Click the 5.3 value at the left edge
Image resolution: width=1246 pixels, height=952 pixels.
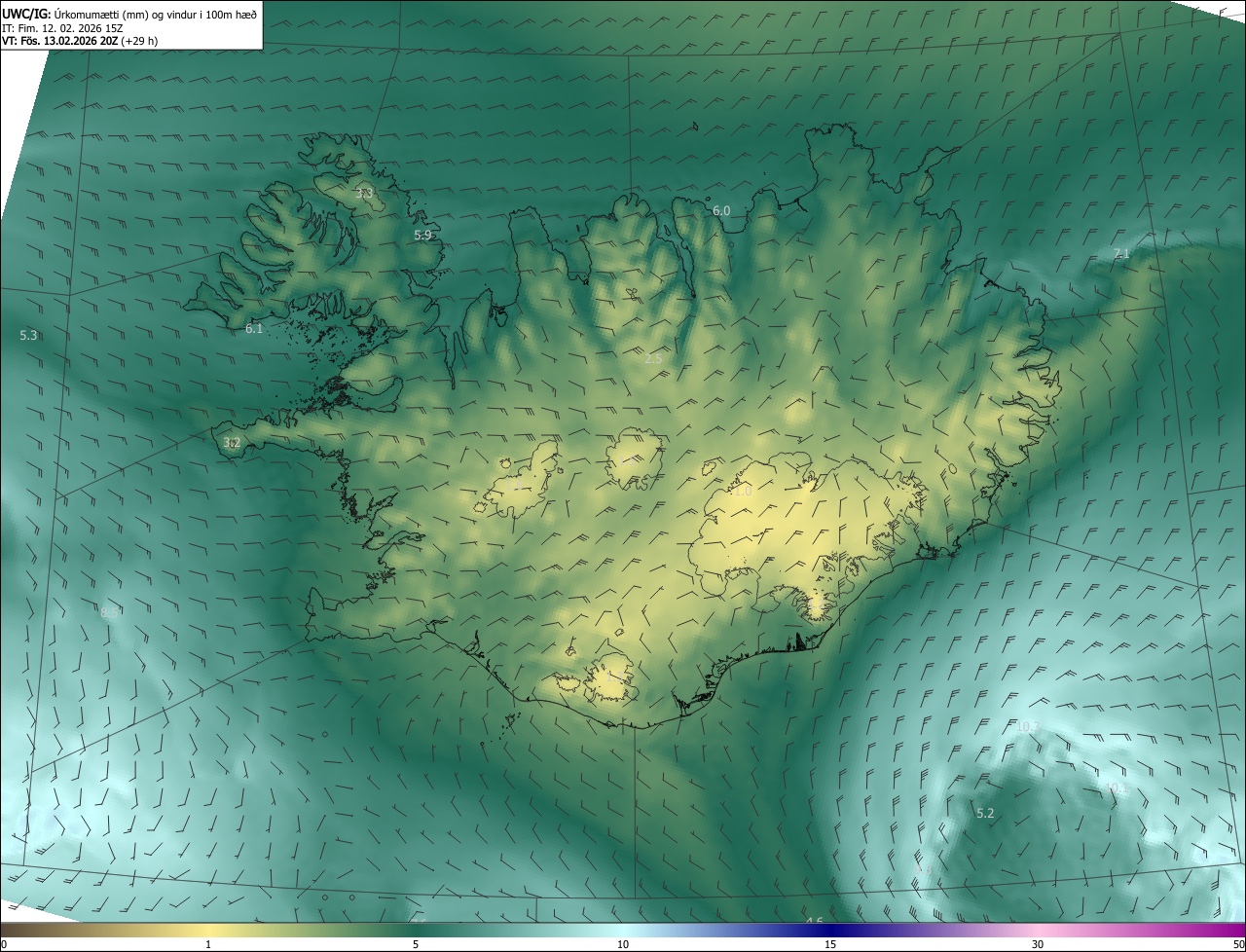coord(28,335)
